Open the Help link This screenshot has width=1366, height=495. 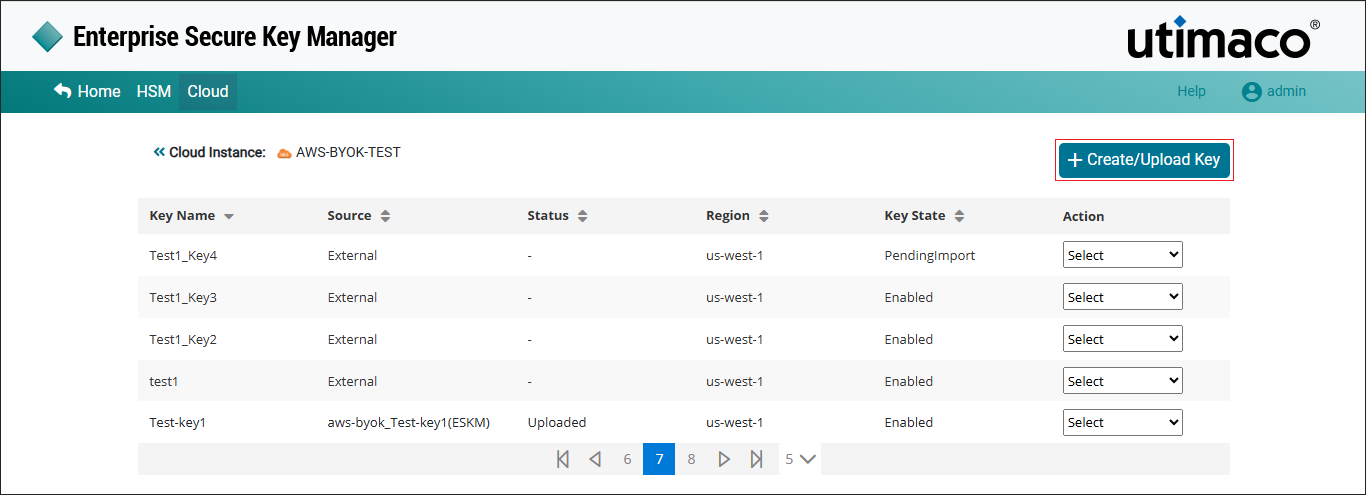click(x=1191, y=91)
